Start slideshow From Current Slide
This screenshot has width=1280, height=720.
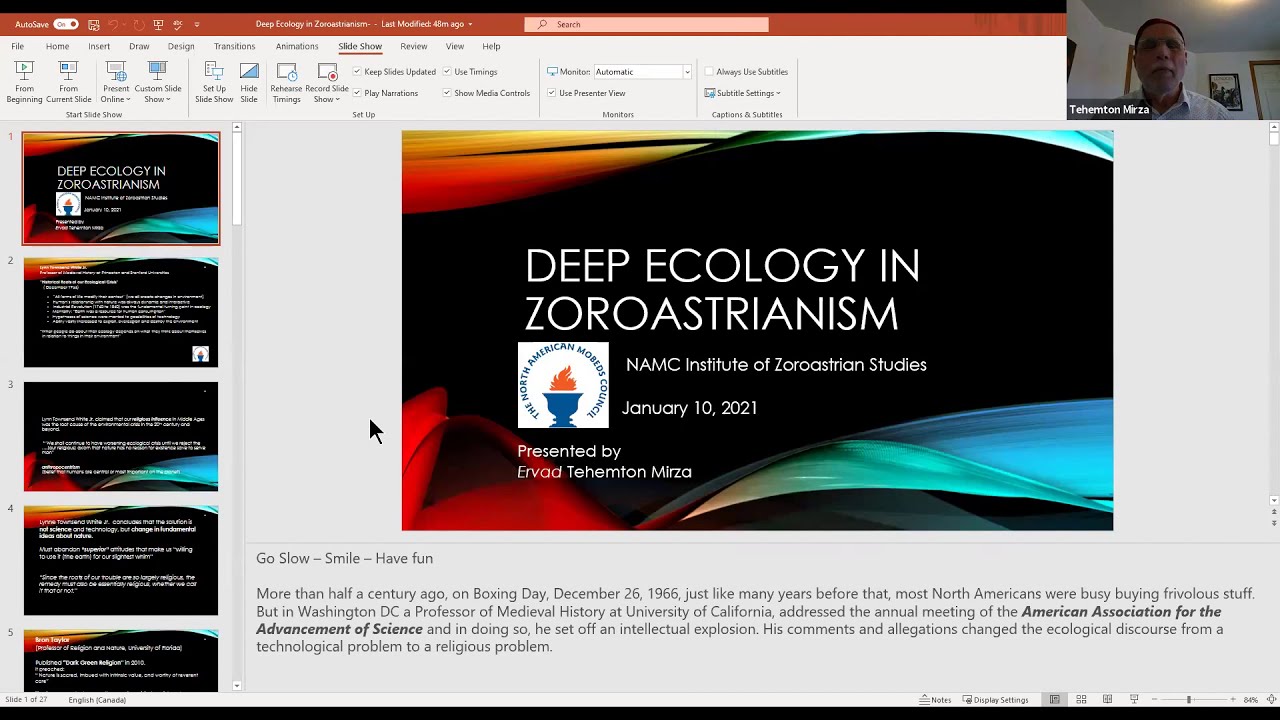68,81
